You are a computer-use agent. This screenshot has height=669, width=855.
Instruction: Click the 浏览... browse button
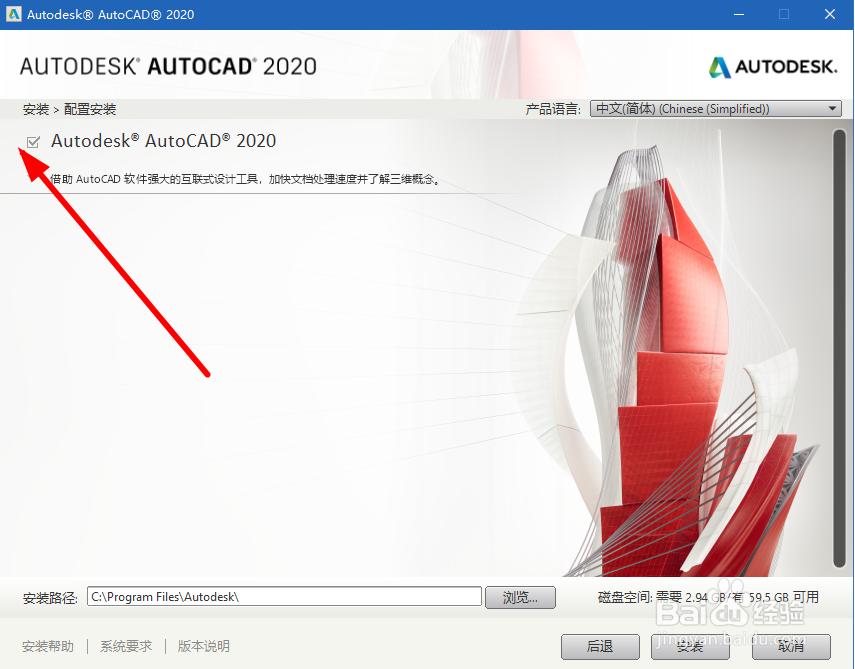coord(520,597)
